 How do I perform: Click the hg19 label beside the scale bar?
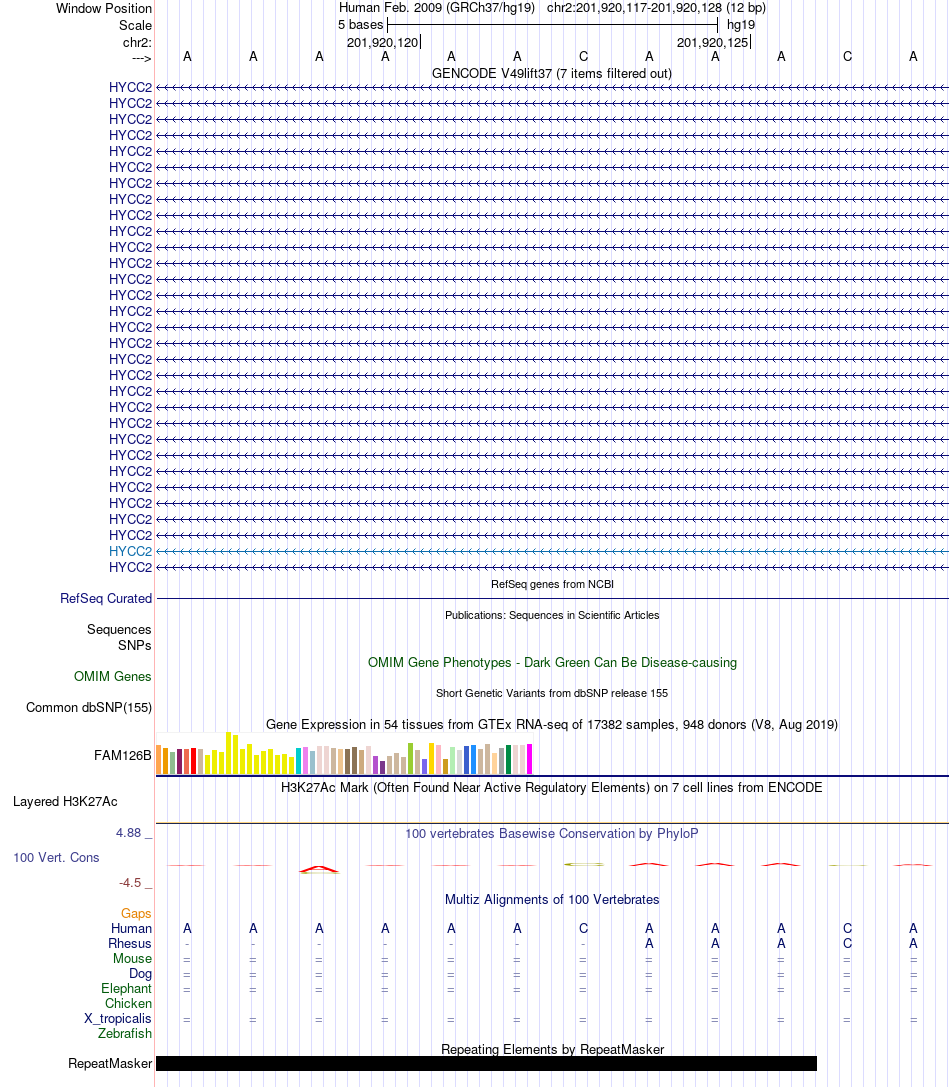coord(741,25)
